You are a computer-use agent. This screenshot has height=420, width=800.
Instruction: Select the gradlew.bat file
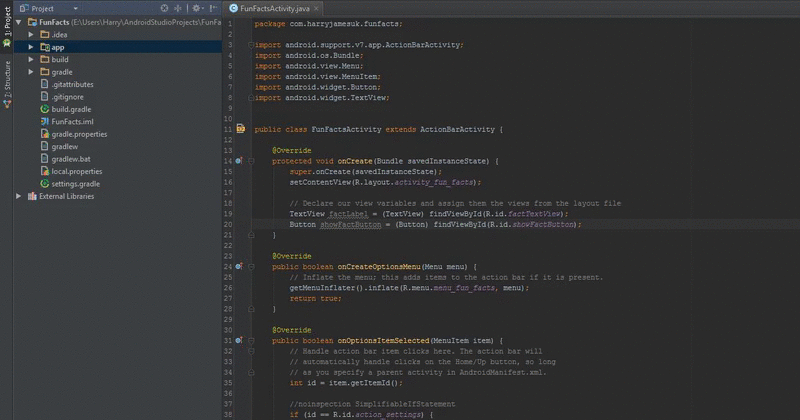[70, 159]
